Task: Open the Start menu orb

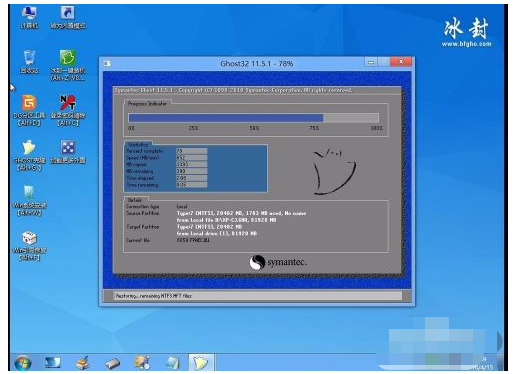Action: coord(23,363)
